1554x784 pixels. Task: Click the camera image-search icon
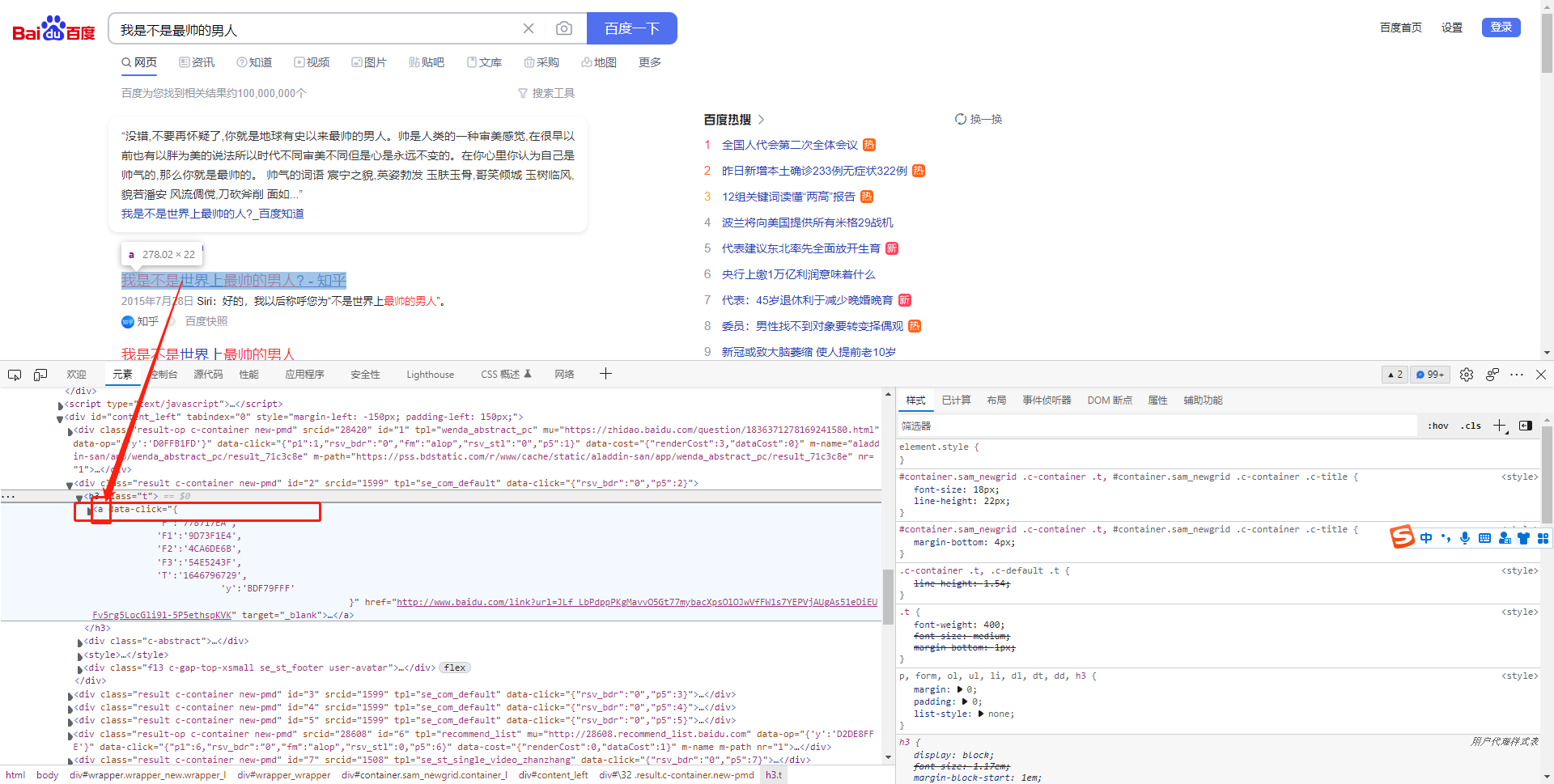(x=564, y=28)
